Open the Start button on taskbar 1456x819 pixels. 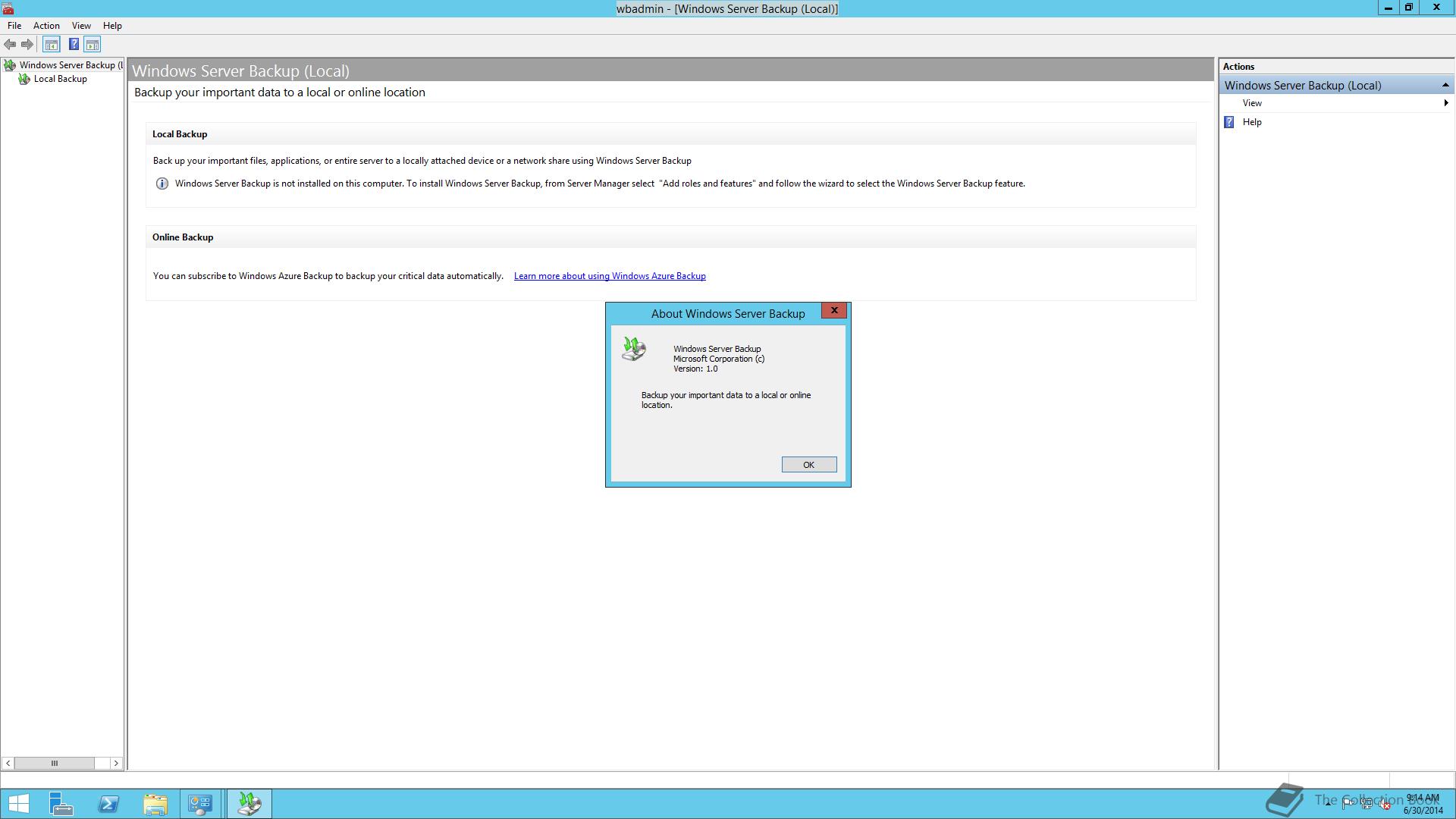[x=19, y=804]
